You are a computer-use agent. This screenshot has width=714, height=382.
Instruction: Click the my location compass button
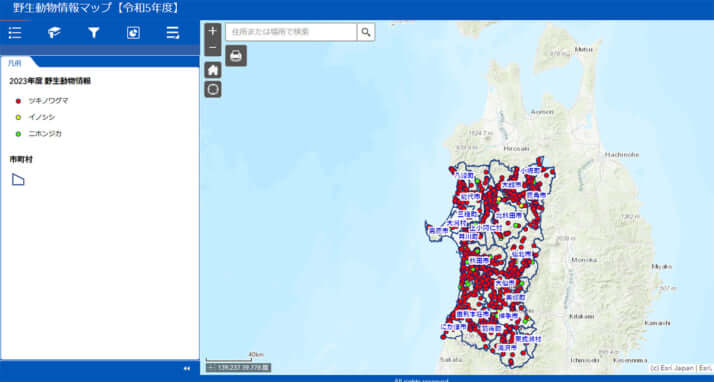coord(213,89)
